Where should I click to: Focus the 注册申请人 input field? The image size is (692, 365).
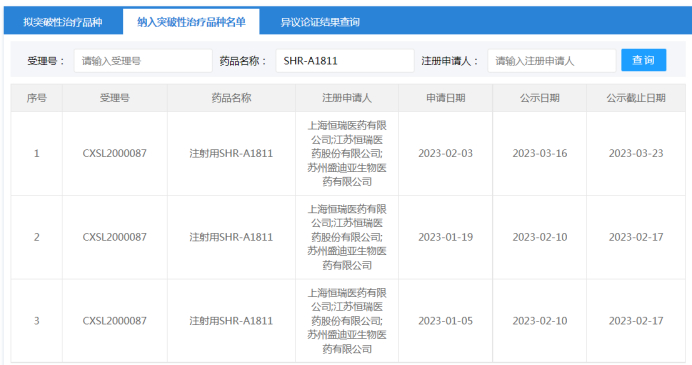pos(551,60)
